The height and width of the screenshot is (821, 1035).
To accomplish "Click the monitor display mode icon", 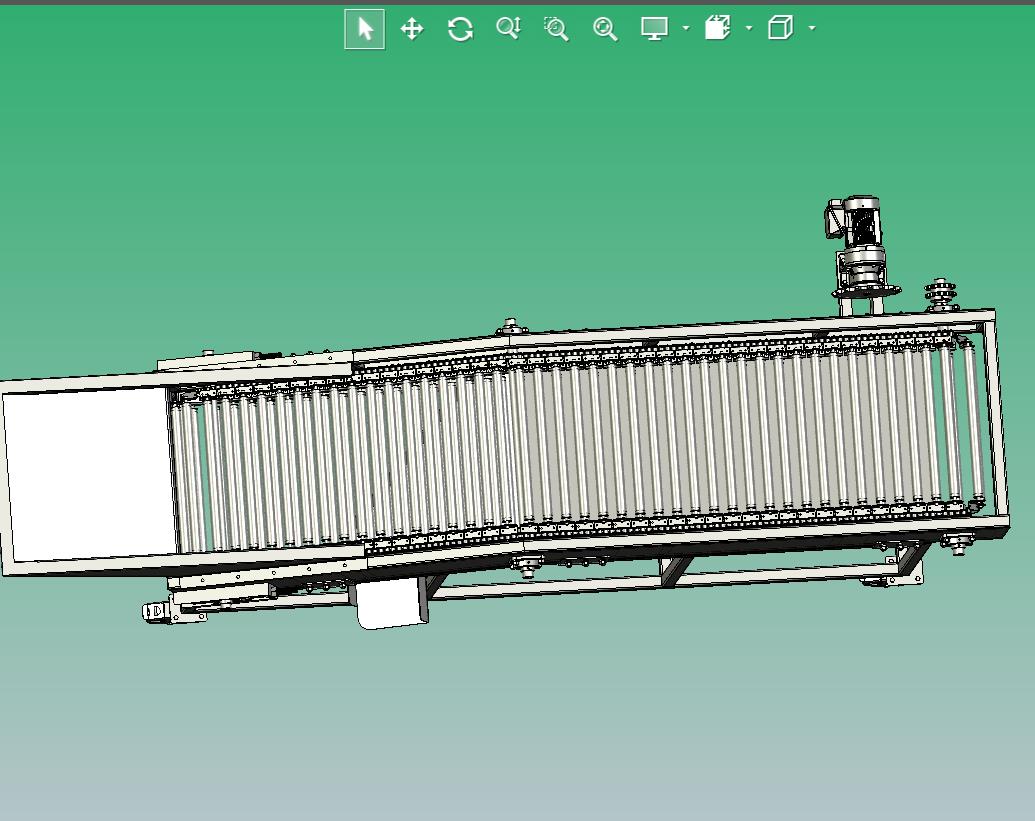I will click(x=654, y=28).
